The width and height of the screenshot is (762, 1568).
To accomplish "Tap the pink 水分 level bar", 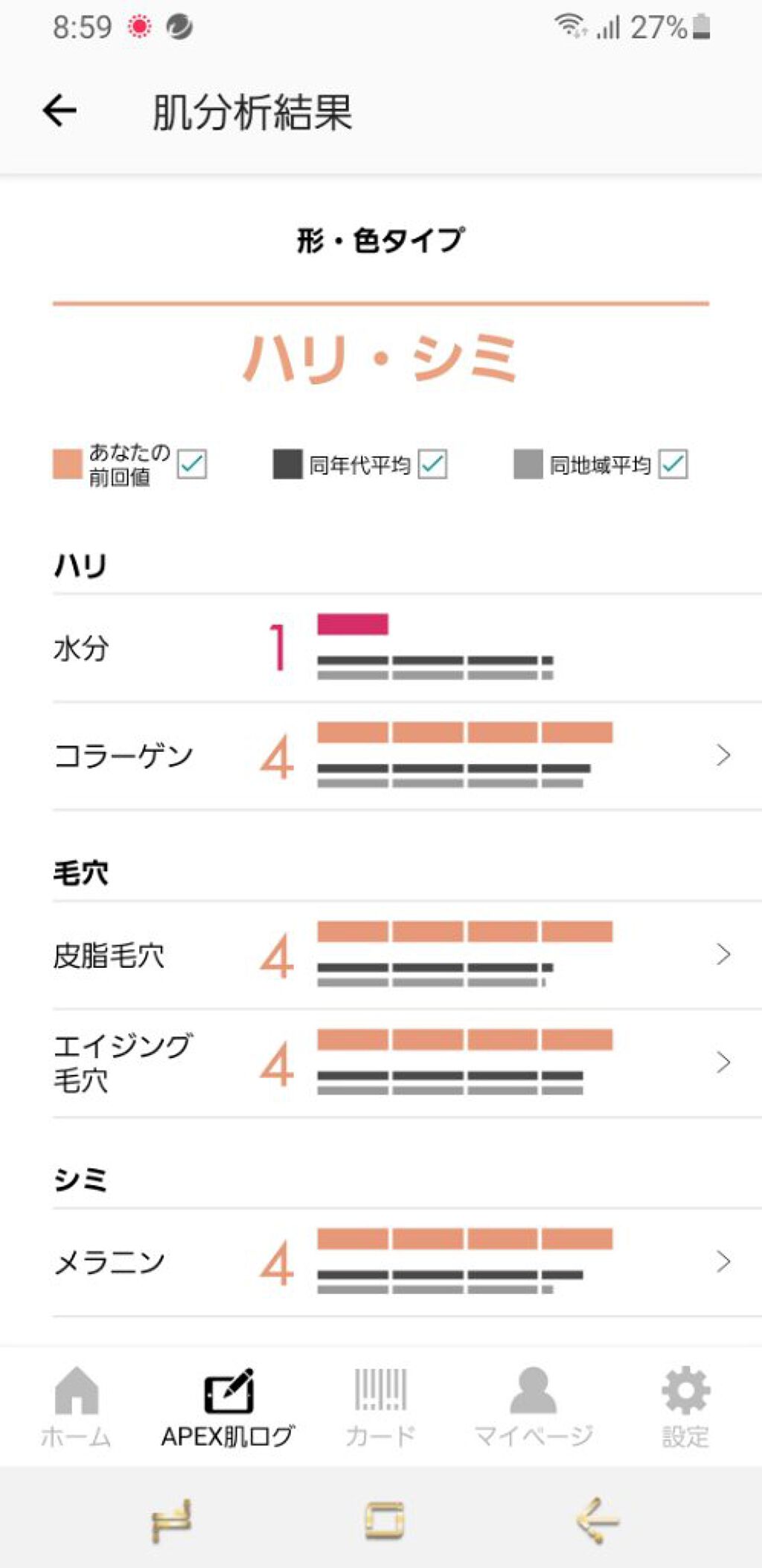I will pyautogui.click(x=352, y=625).
